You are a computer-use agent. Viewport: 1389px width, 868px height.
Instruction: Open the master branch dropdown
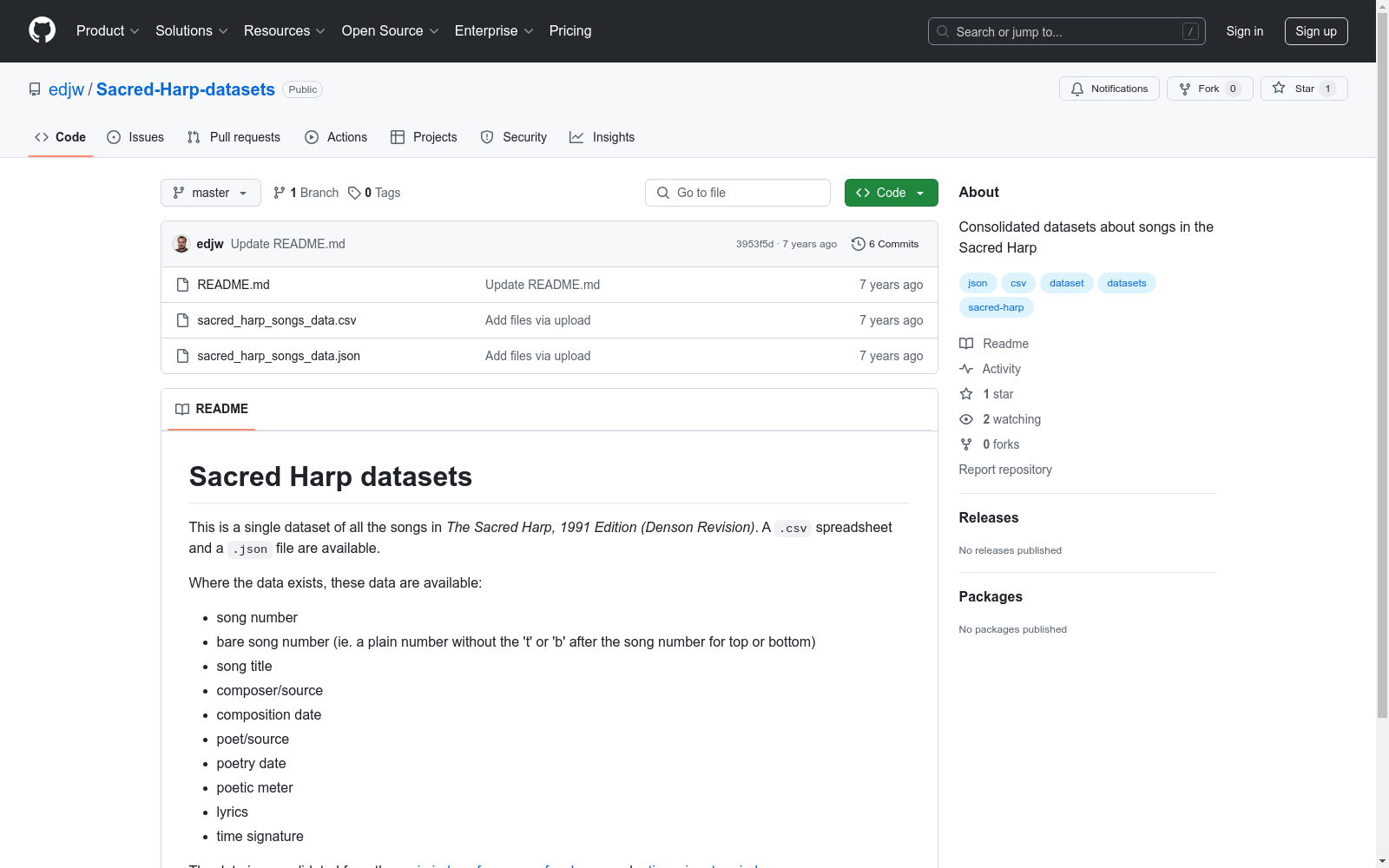[211, 193]
